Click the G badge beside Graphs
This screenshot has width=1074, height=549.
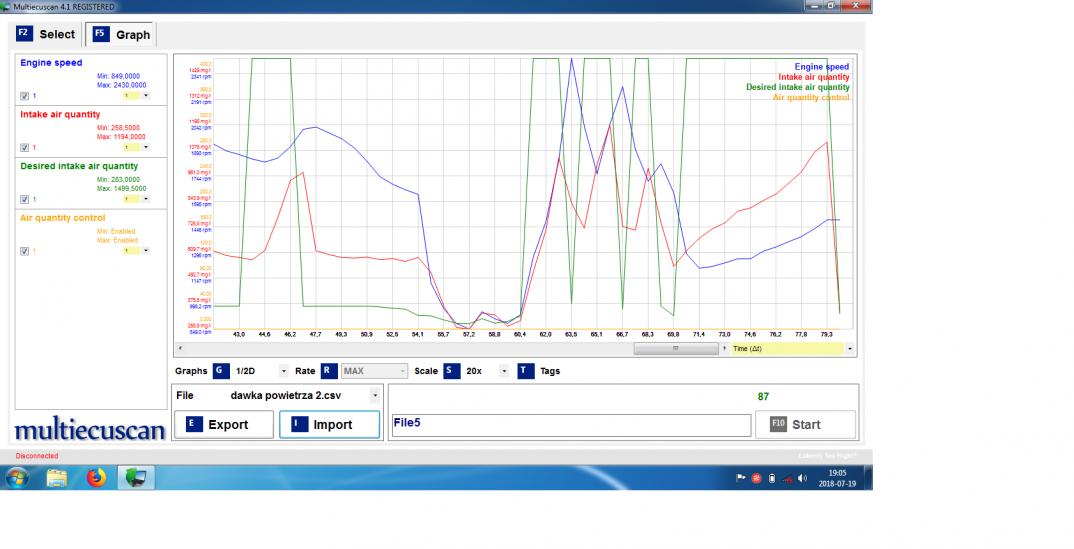221,370
